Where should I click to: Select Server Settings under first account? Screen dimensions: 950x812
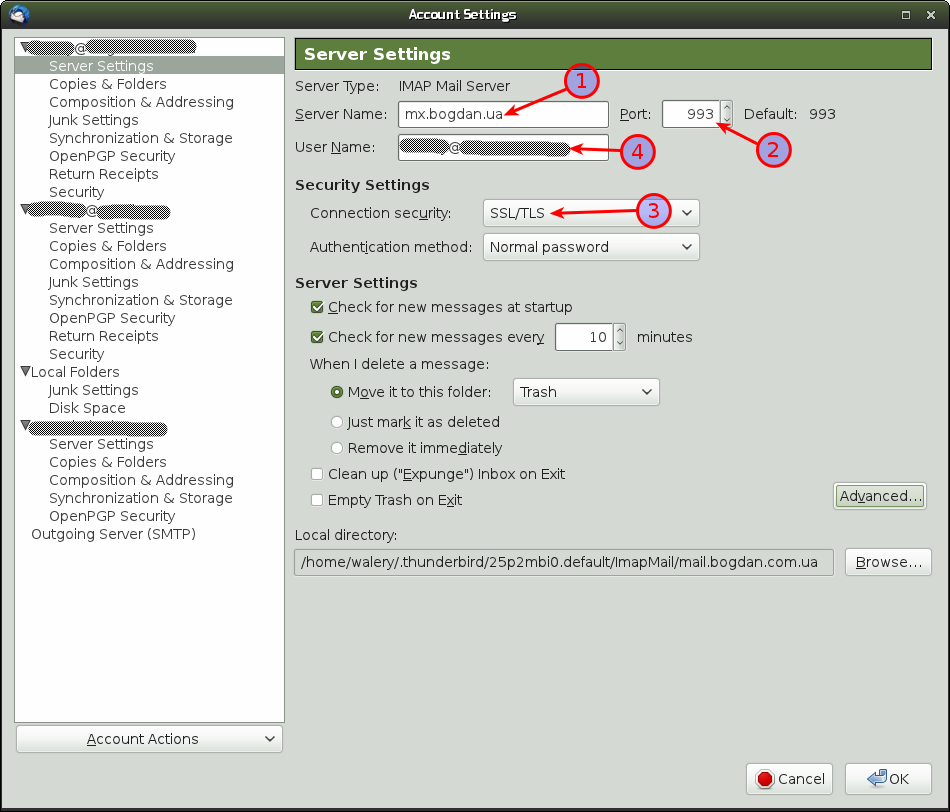[101, 65]
